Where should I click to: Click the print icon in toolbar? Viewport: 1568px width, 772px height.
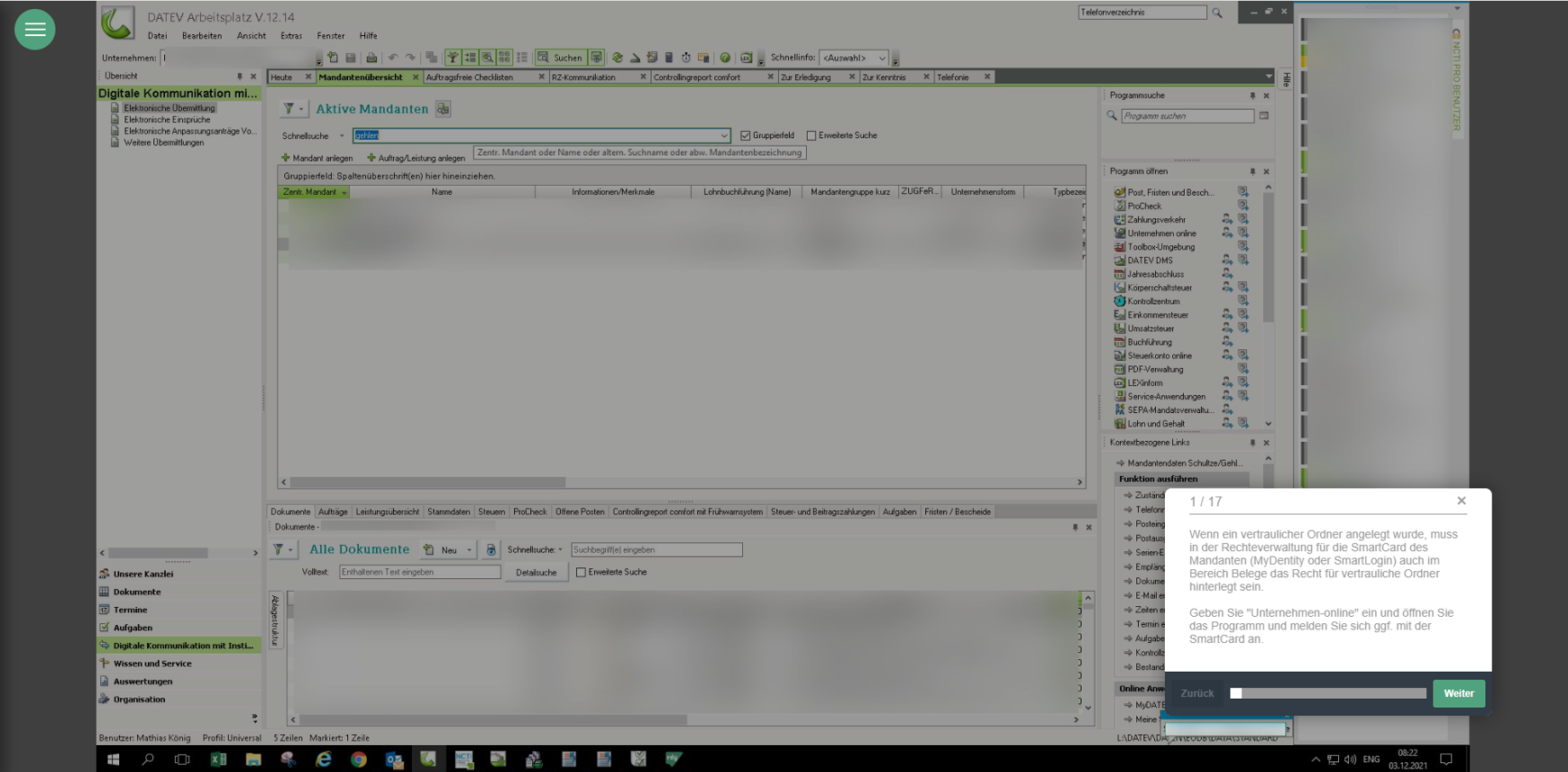tap(371, 58)
